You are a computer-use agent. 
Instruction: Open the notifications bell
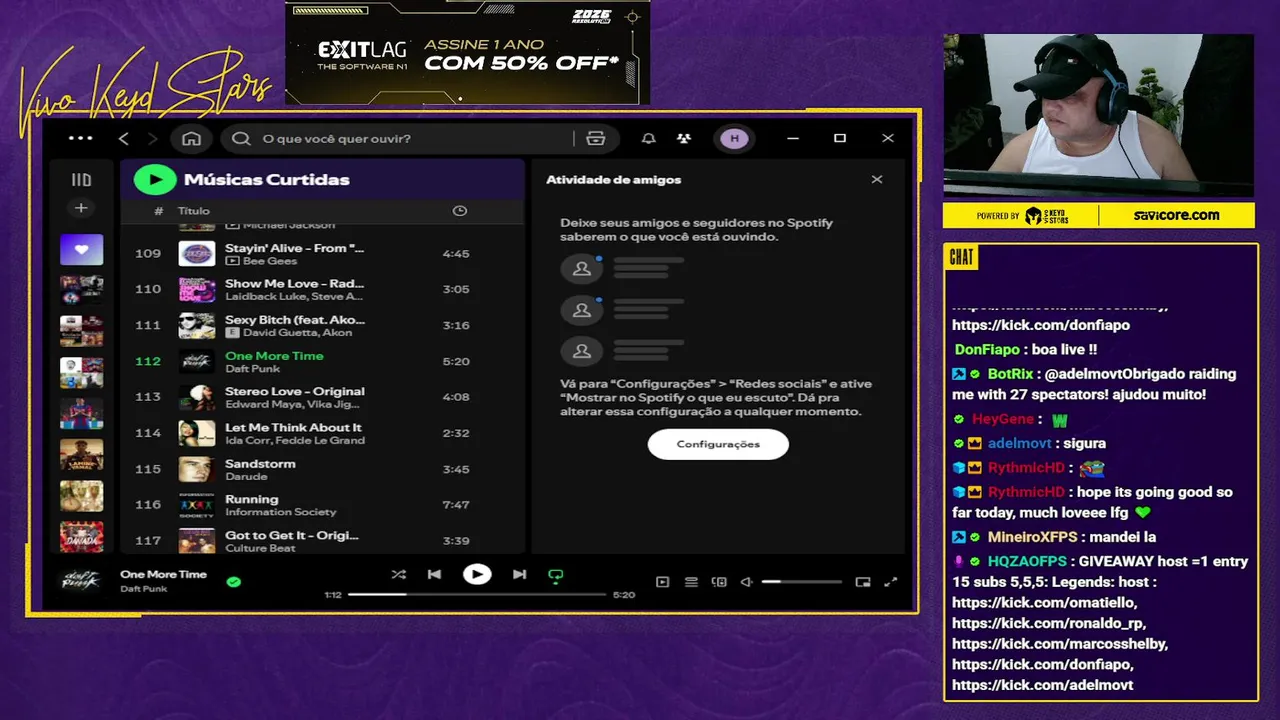pyautogui.click(x=649, y=138)
